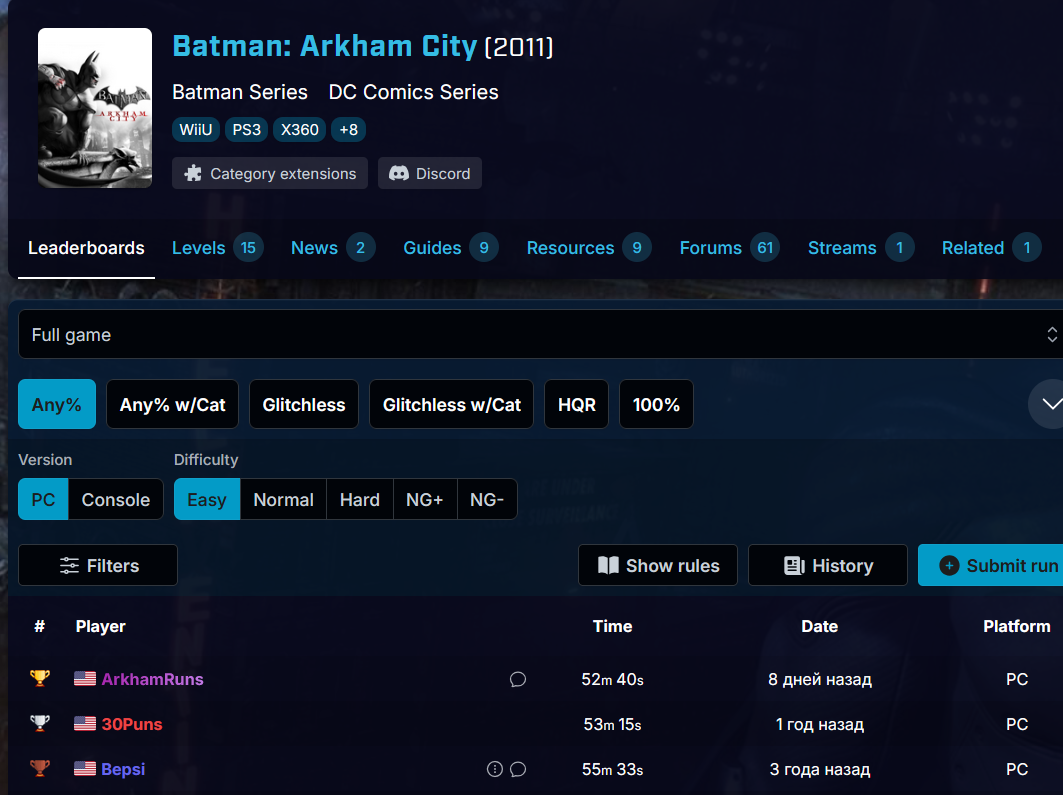
Task: Select the WiiU platform tag
Action: pyautogui.click(x=196, y=129)
